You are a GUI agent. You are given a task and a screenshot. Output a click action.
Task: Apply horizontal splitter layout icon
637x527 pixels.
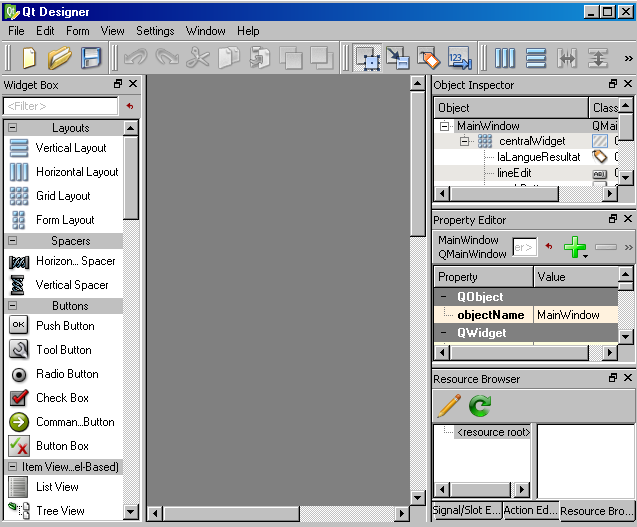[567, 58]
